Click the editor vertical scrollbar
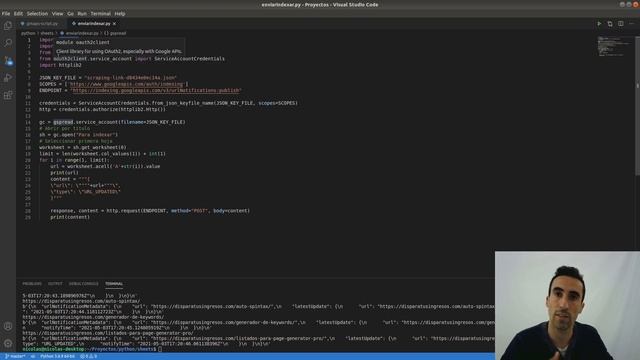This screenshot has width=640, height=360. point(637,106)
